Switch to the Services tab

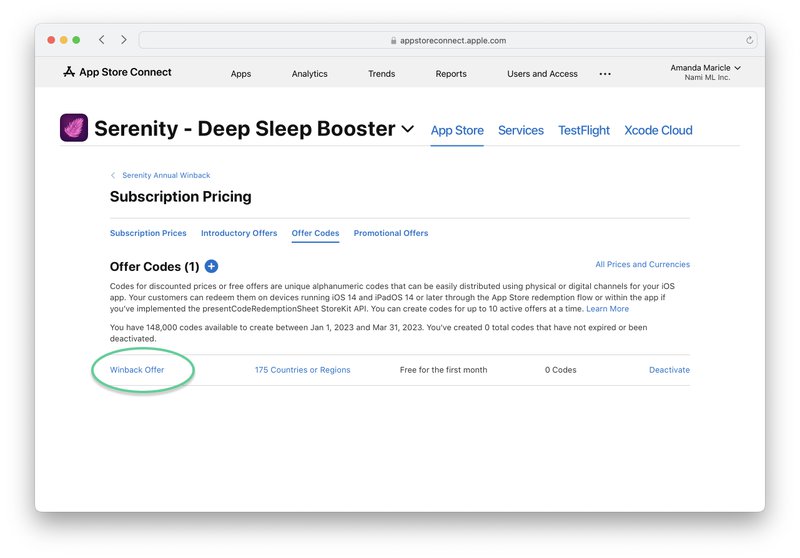pos(521,131)
